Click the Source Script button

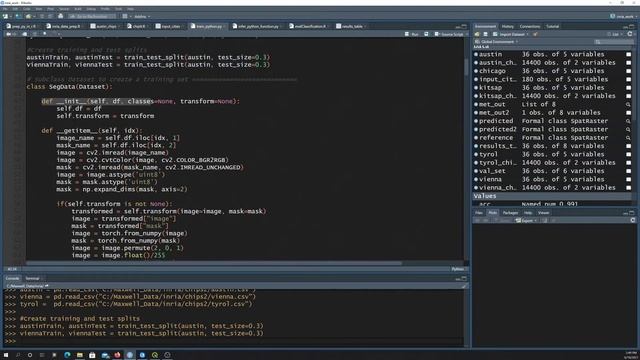pos(449,34)
